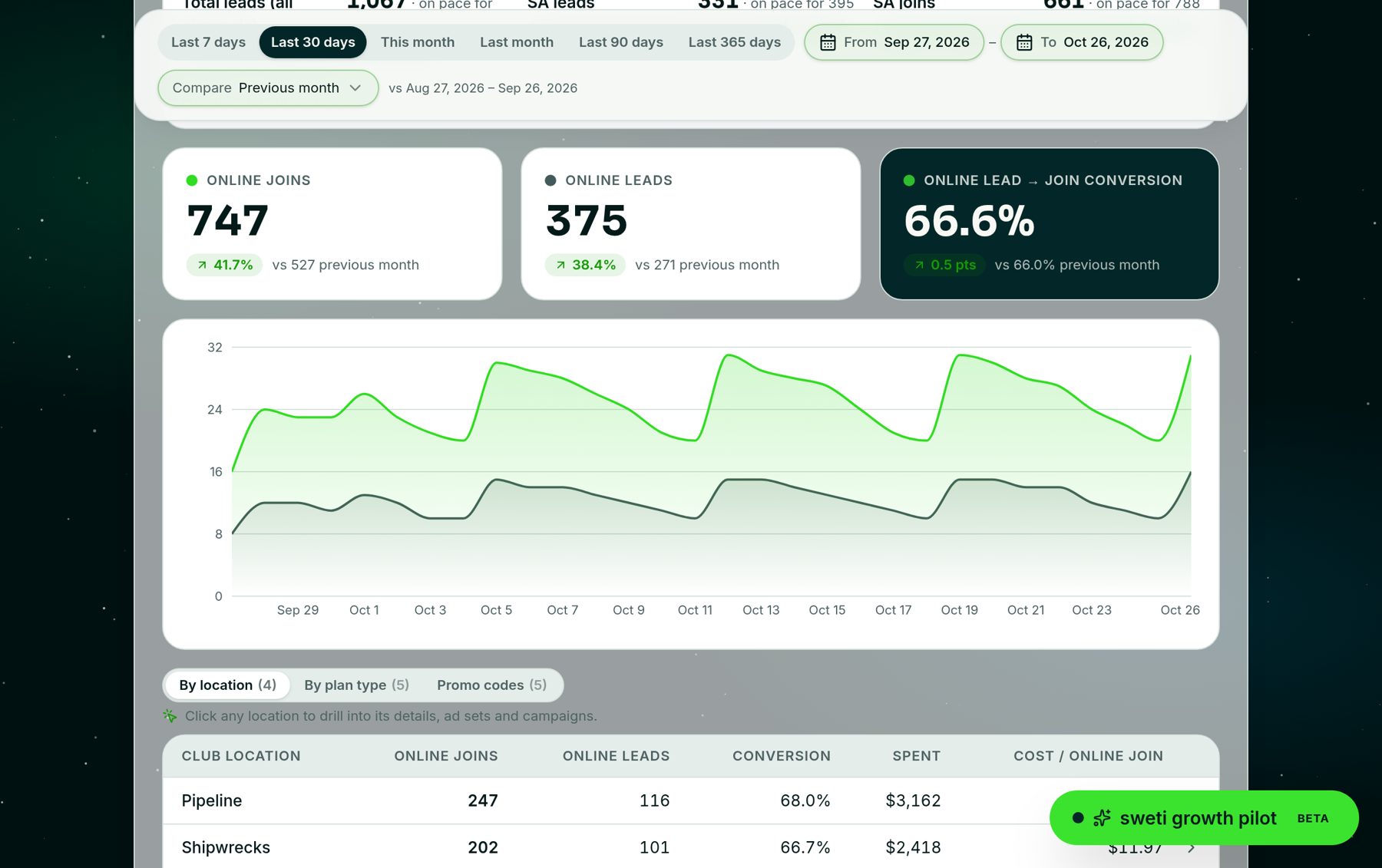
Task: Click the Compare dropdown chevron arrow
Action: click(x=355, y=87)
